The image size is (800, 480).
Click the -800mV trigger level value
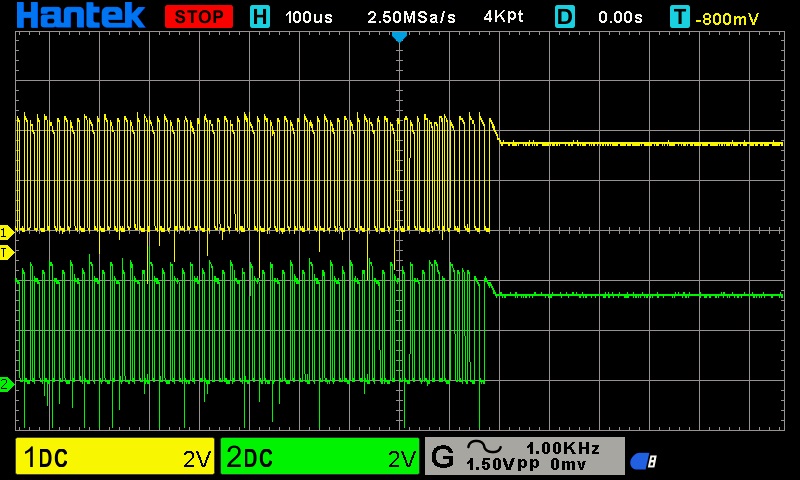(727, 19)
